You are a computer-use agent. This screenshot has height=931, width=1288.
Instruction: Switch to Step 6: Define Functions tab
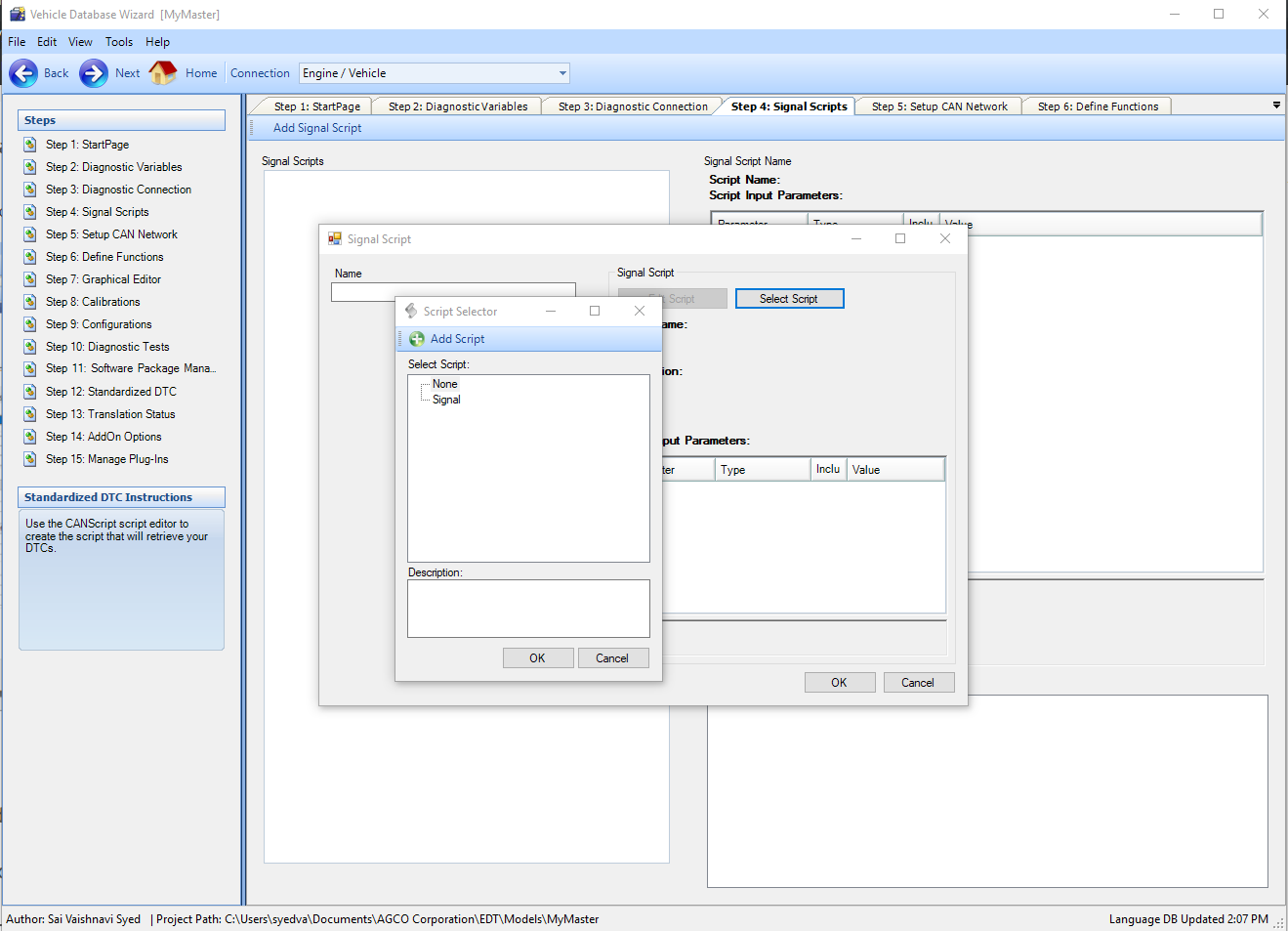[x=1098, y=106]
